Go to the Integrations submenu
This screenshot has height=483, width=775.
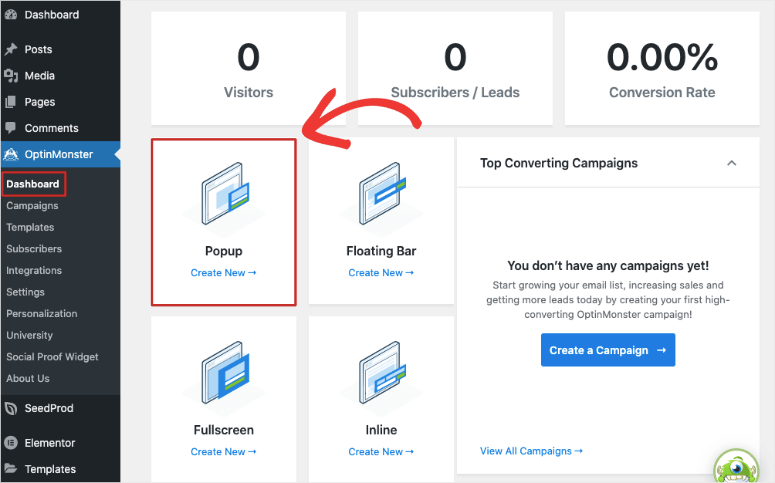(34, 270)
